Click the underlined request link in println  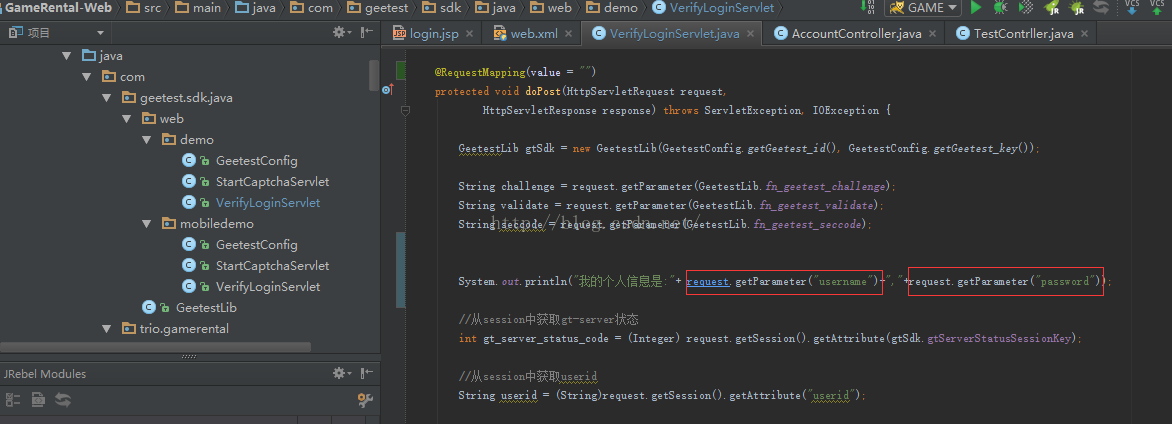point(708,282)
